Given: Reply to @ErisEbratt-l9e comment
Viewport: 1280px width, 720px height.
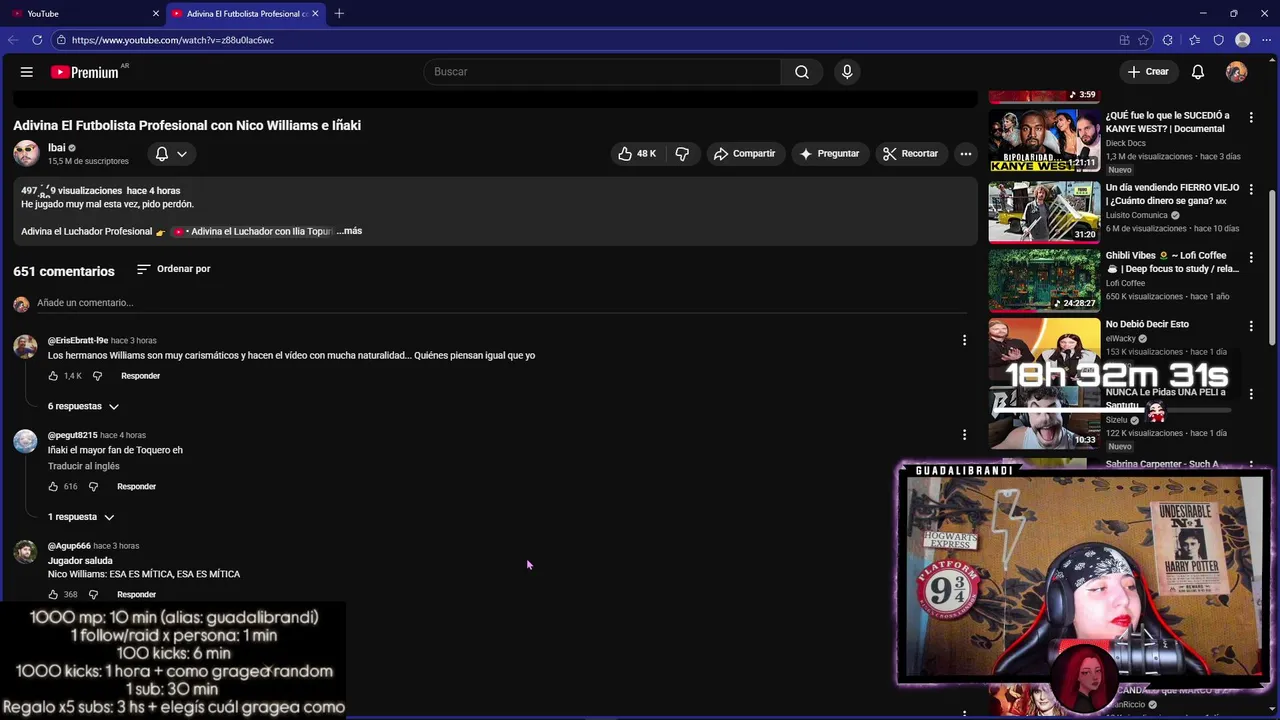Looking at the screenshot, I should [140, 376].
